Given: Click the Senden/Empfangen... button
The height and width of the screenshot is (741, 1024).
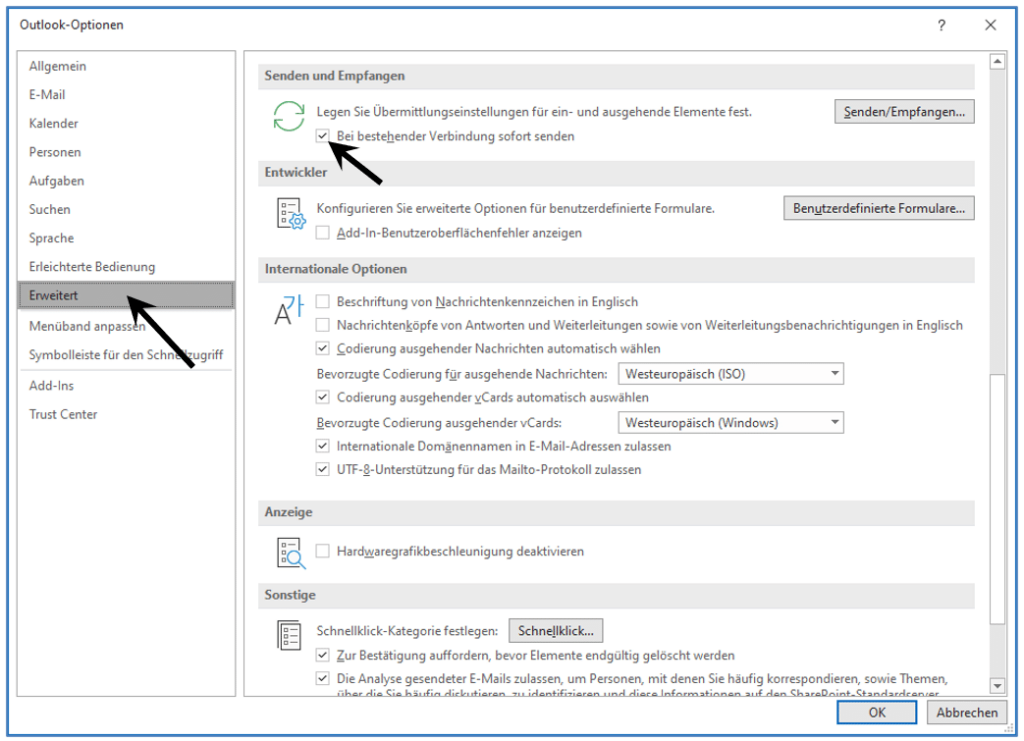Looking at the screenshot, I should 904,112.
